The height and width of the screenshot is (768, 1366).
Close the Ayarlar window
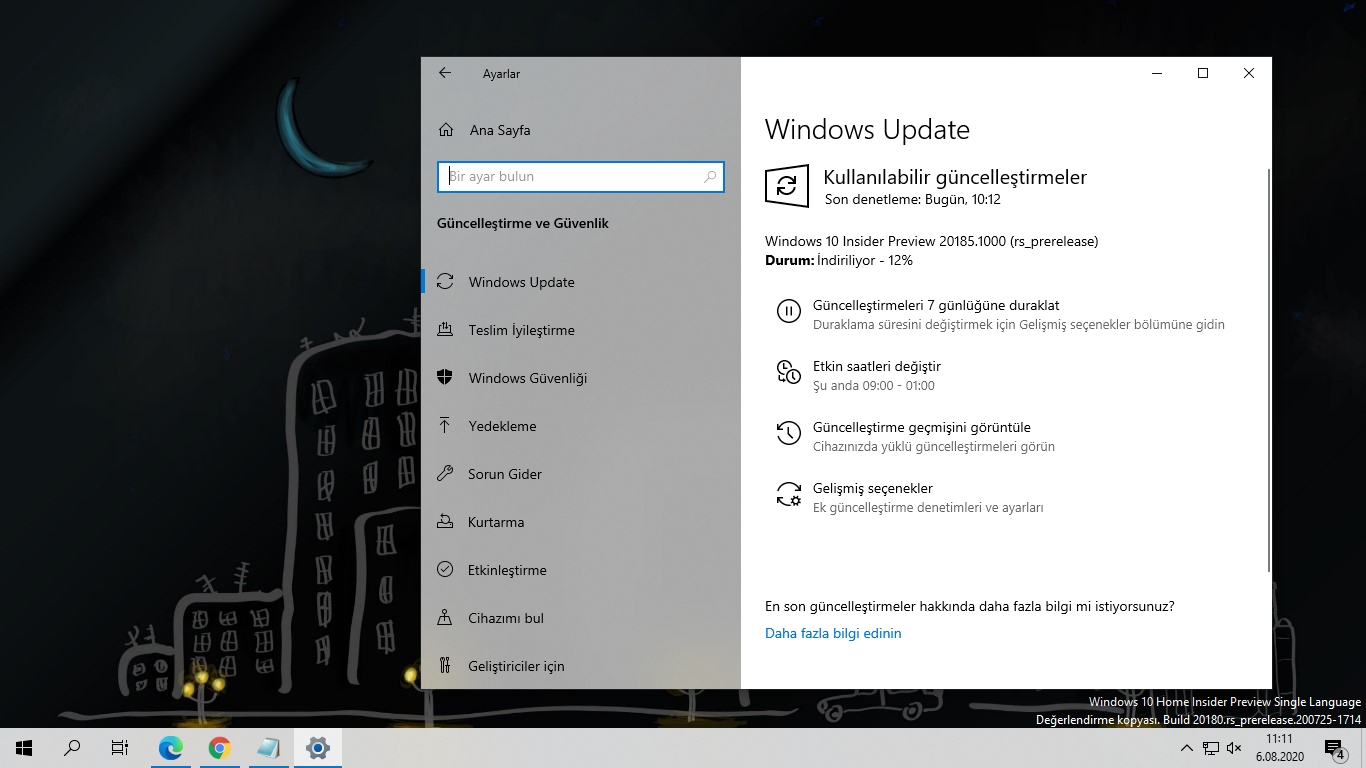tap(1249, 73)
